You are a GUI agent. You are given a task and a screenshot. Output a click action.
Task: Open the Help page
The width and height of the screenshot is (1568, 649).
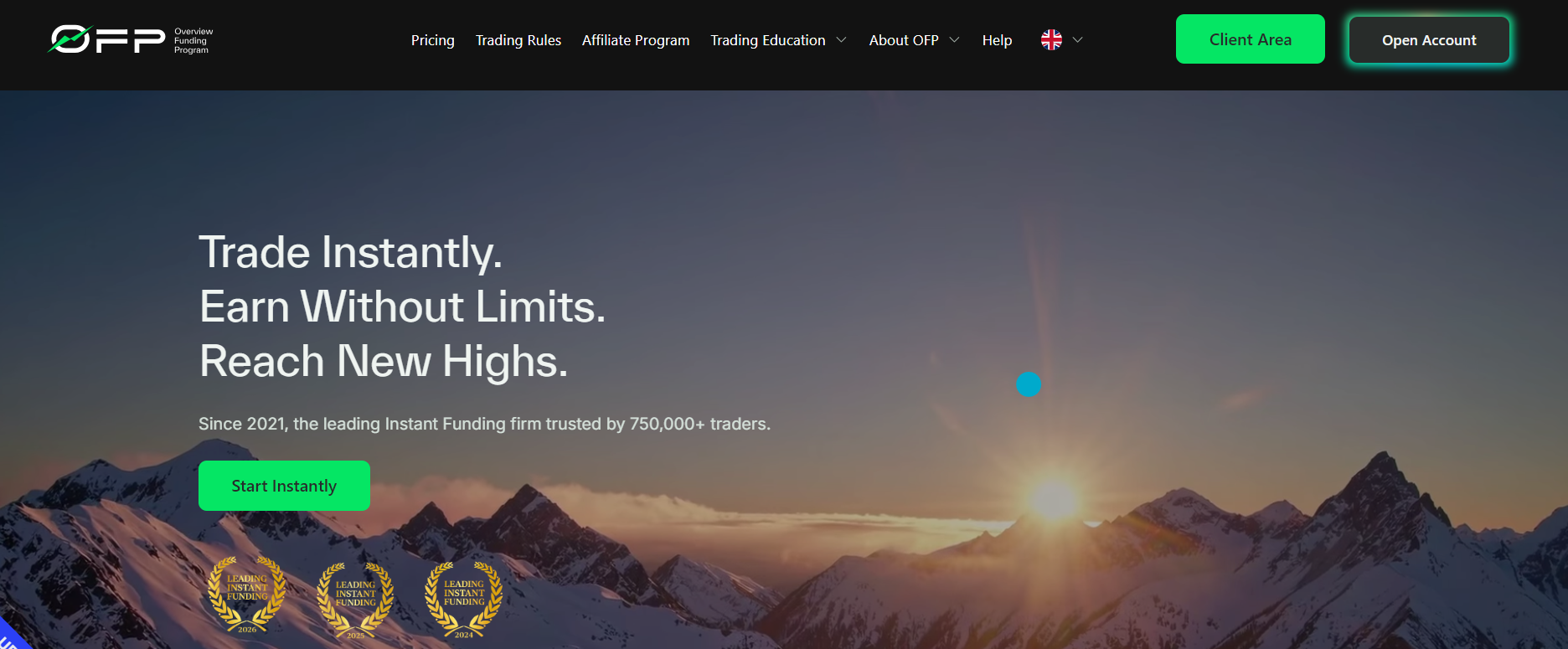(997, 40)
